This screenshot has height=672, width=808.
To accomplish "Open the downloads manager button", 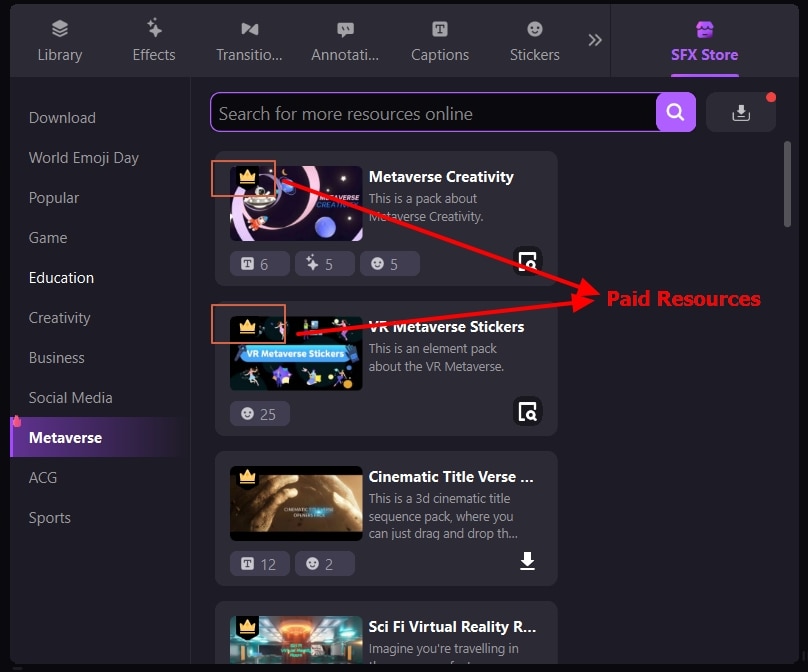I will [740, 112].
